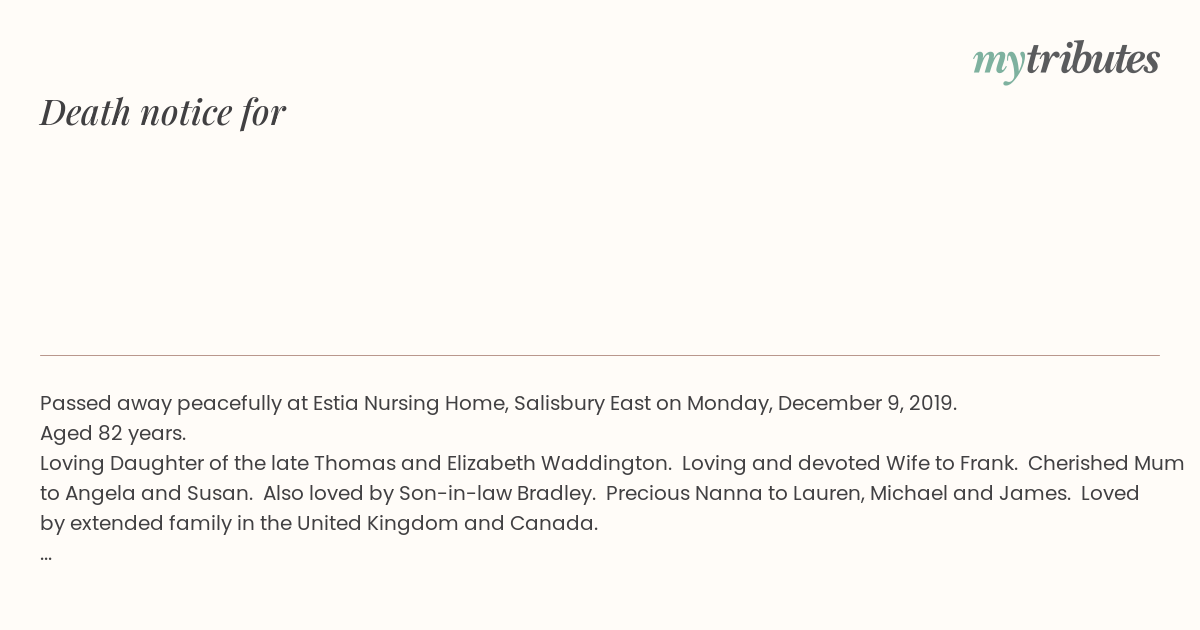The image size is (1200, 630).
Task: Click "Loving and devoted Wife to Frank"
Action: coord(849,463)
